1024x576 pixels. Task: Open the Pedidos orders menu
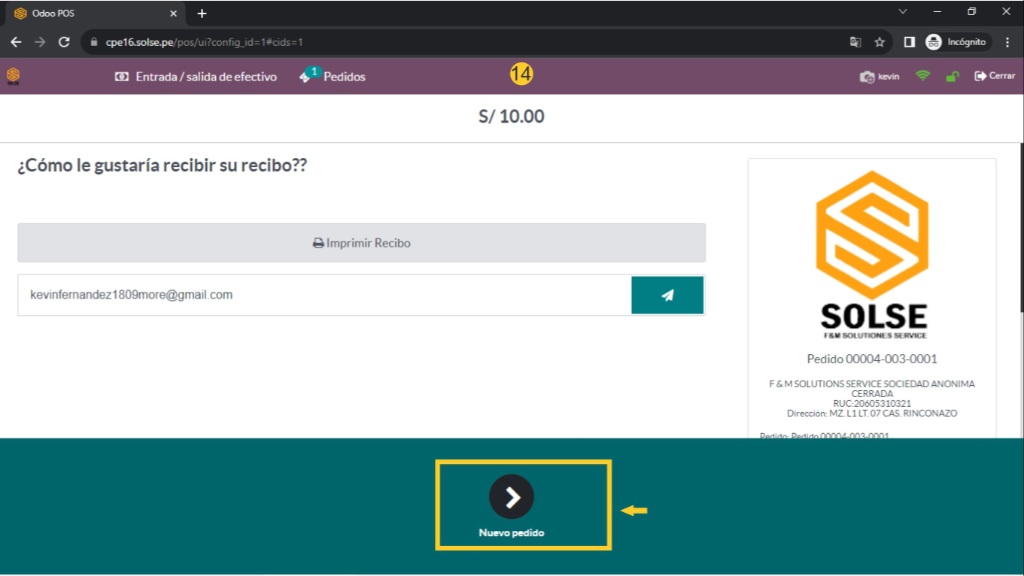pyautogui.click(x=333, y=76)
